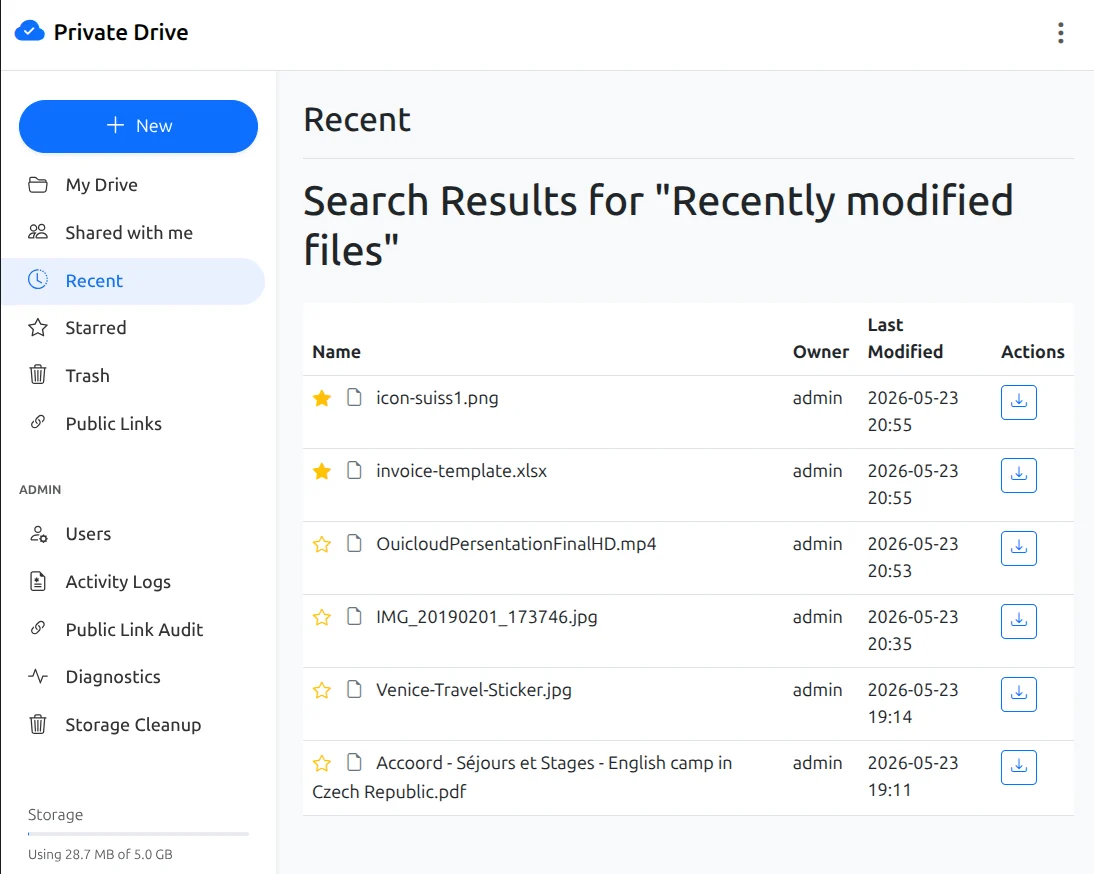Click the Diagnostics pulse icon
1094x874 pixels.
coord(38,677)
